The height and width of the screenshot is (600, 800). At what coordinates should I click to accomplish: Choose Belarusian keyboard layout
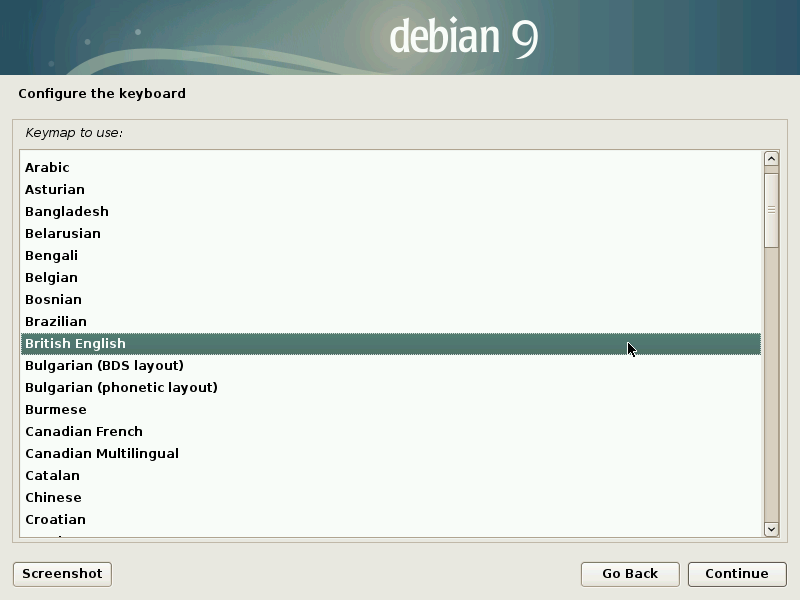click(x=391, y=233)
